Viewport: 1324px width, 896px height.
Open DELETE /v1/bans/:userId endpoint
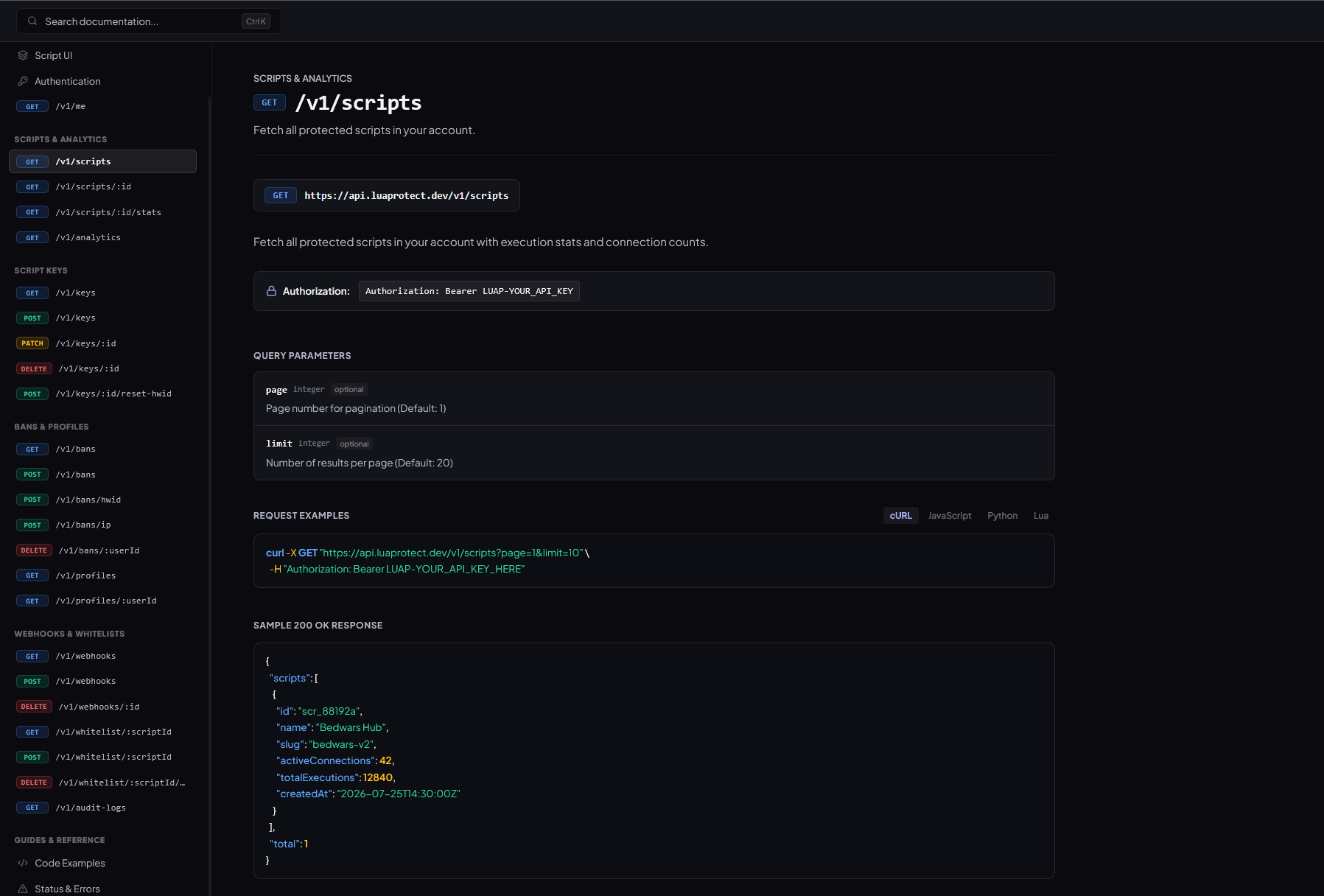[x=102, y=550]
